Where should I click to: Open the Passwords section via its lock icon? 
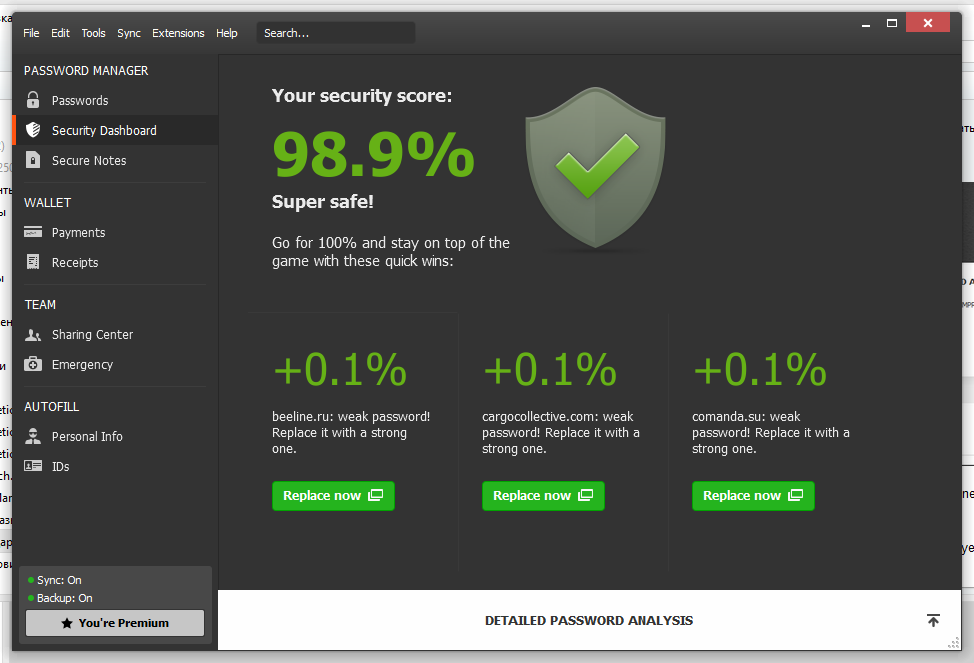(34, 100)
